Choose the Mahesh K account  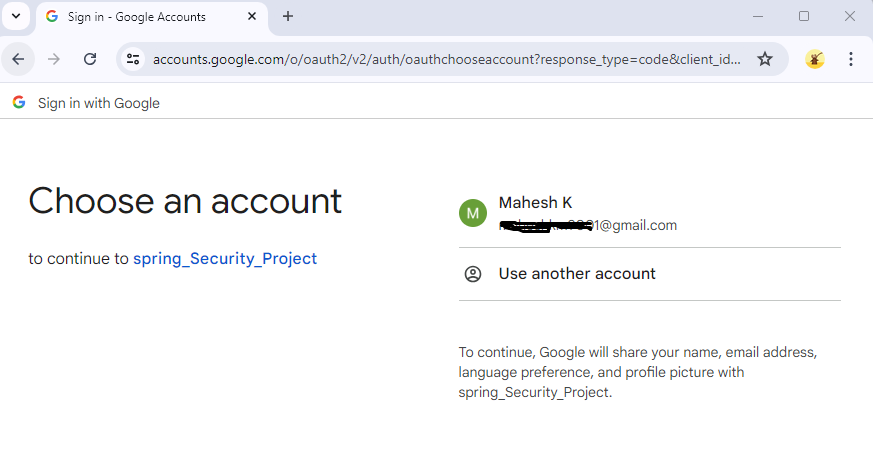588,213
